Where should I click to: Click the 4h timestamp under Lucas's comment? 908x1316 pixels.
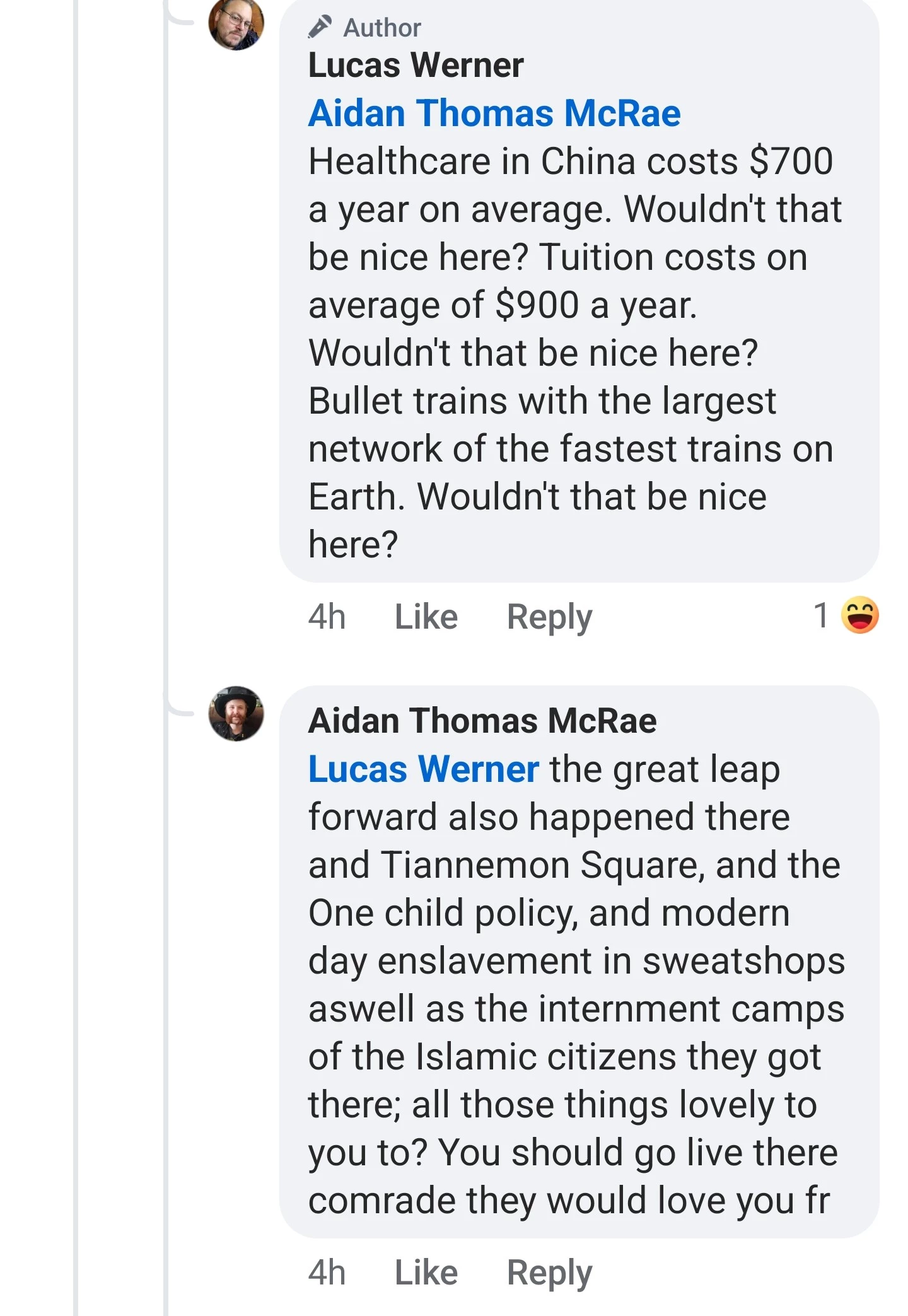coord(327,616)
